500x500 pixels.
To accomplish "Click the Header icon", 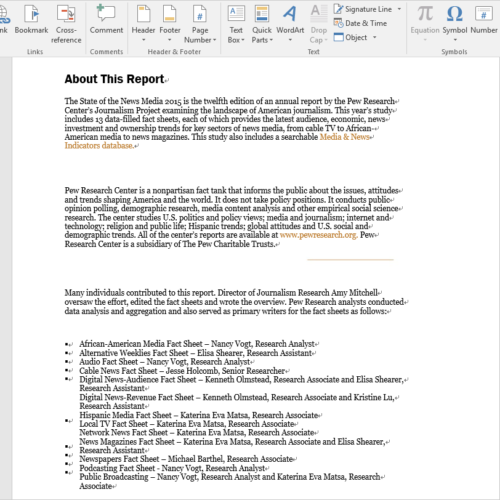I will tap(143, 14).
